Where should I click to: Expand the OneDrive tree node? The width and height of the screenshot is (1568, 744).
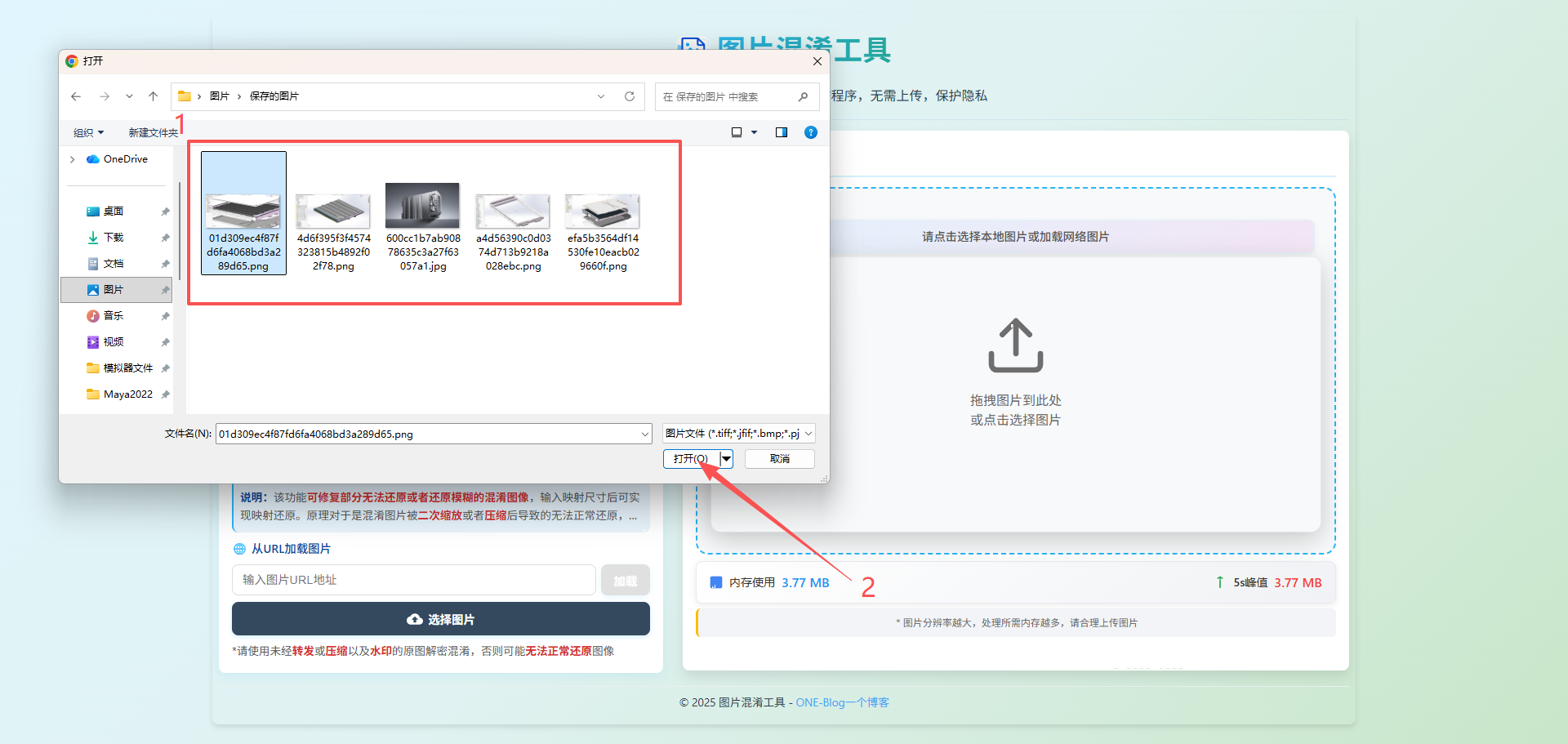click(x=73, y=159)
